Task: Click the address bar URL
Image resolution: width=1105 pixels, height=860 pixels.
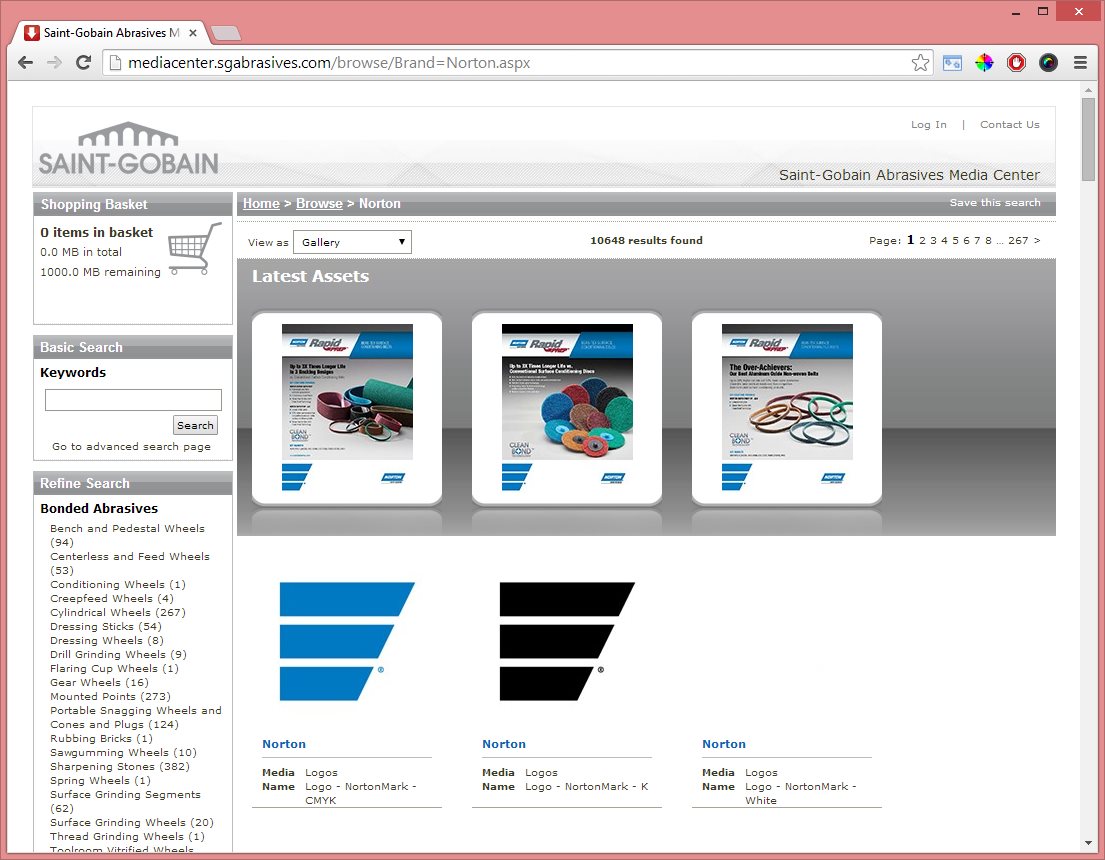Action: [329, 63]
